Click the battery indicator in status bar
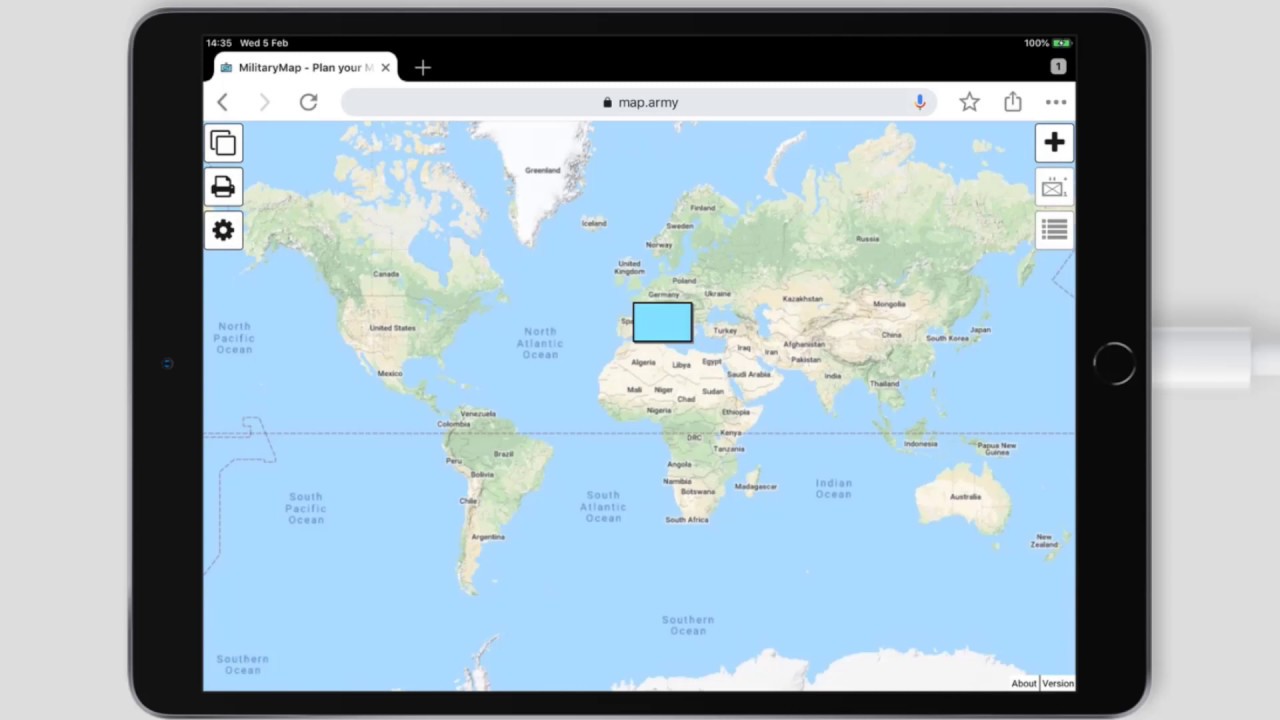The image size is (1280, 720). point(1061,43)
